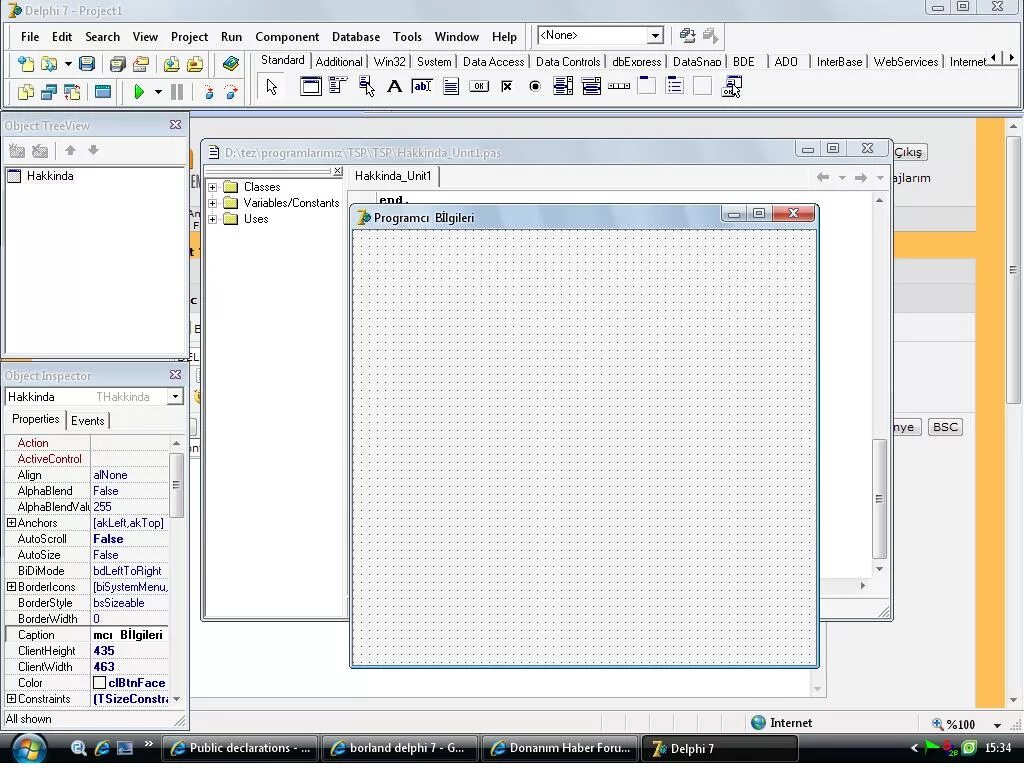
Task: Click the Open Project toolbar icon
Action: (141, 64)
